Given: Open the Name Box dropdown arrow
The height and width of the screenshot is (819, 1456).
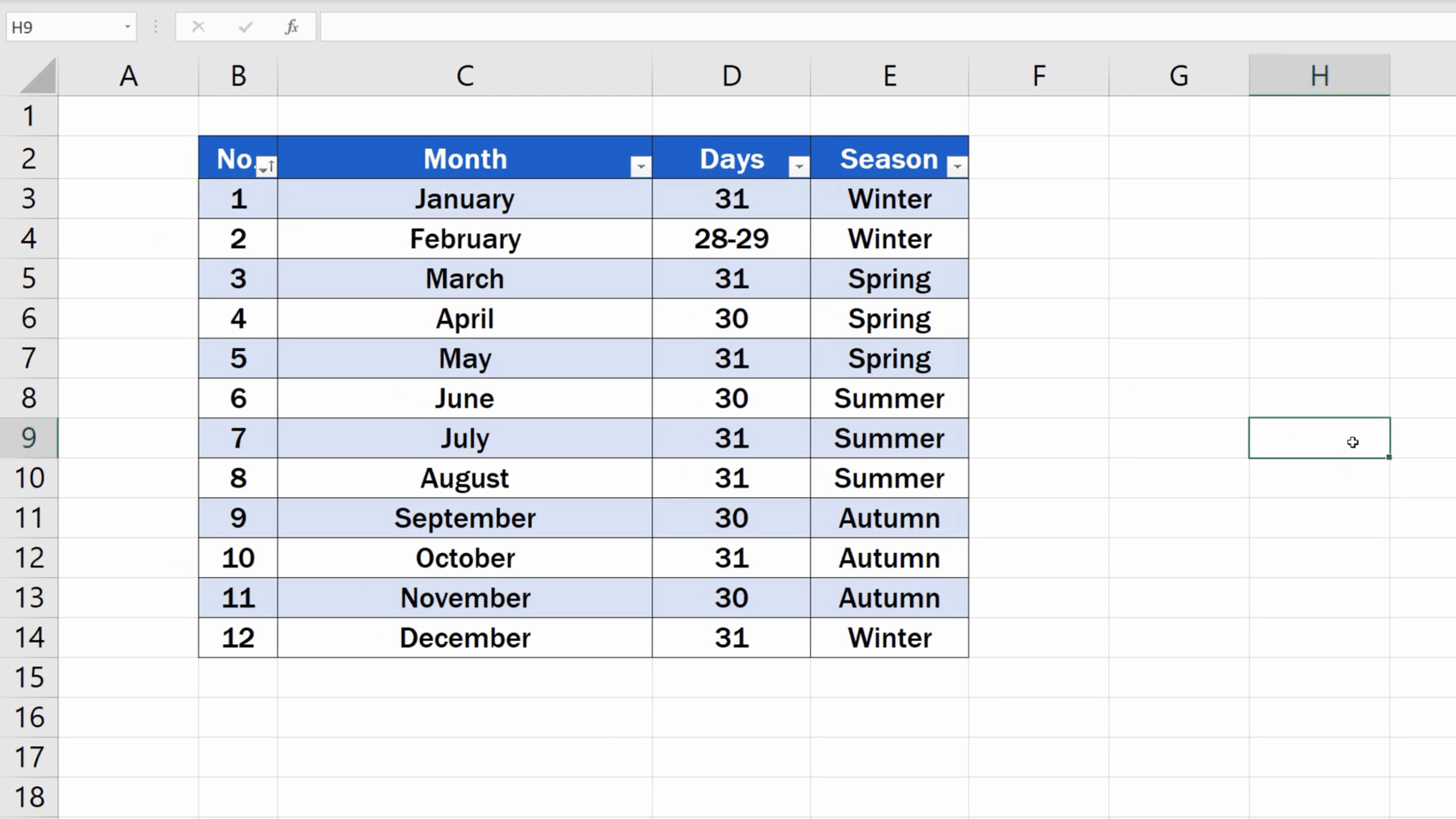Looking at the screenshot, I should pos(127,27).
